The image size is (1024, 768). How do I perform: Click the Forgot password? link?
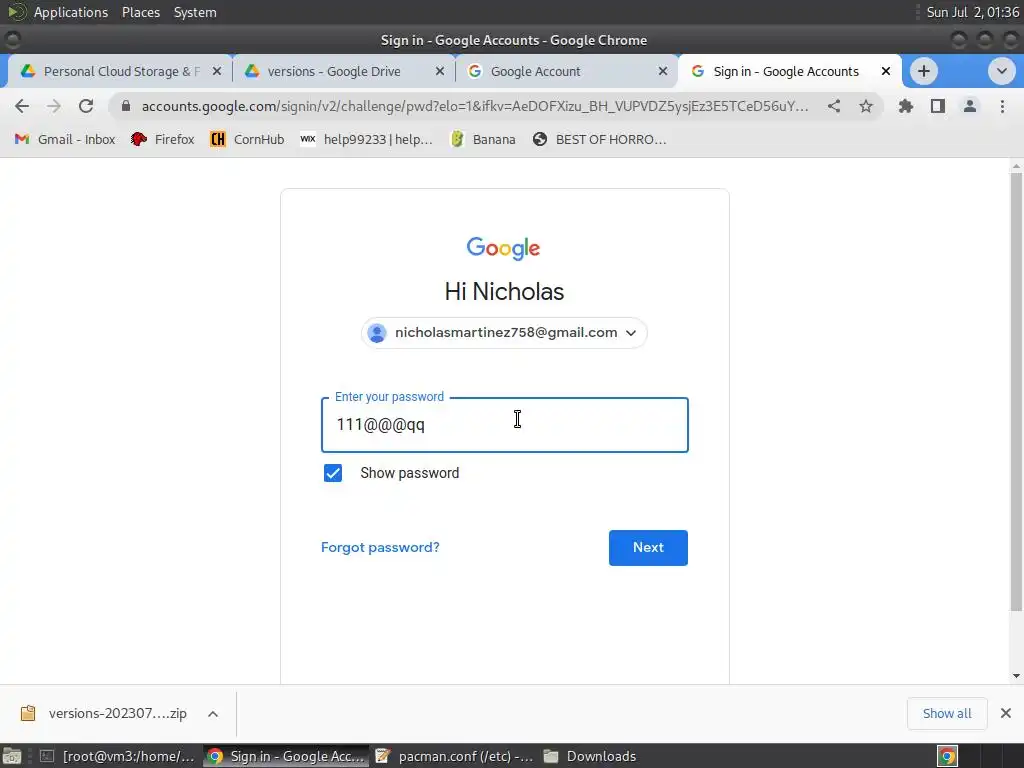click(380, 547)
